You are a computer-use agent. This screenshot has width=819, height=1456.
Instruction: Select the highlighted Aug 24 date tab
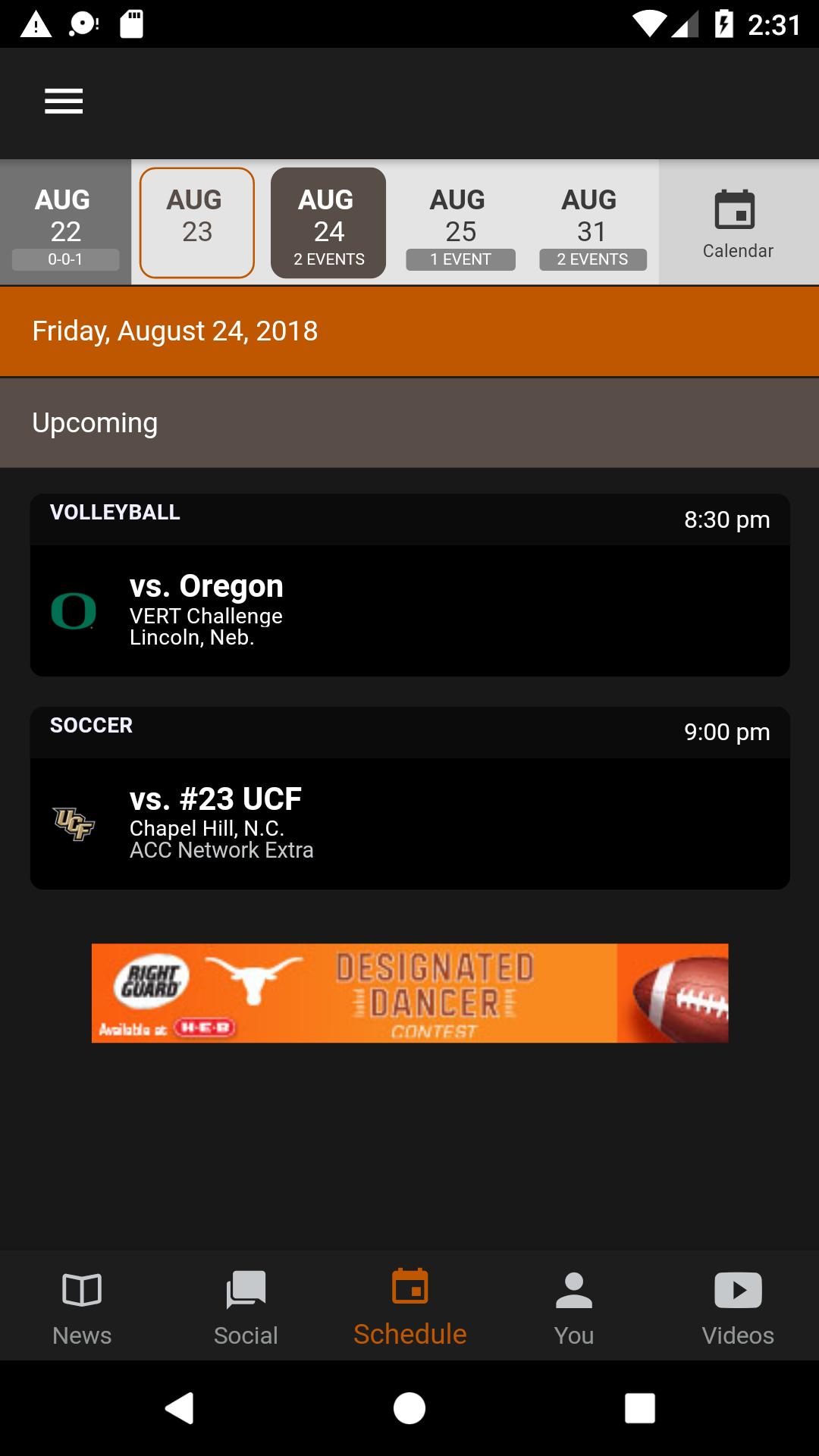(328, 223)
